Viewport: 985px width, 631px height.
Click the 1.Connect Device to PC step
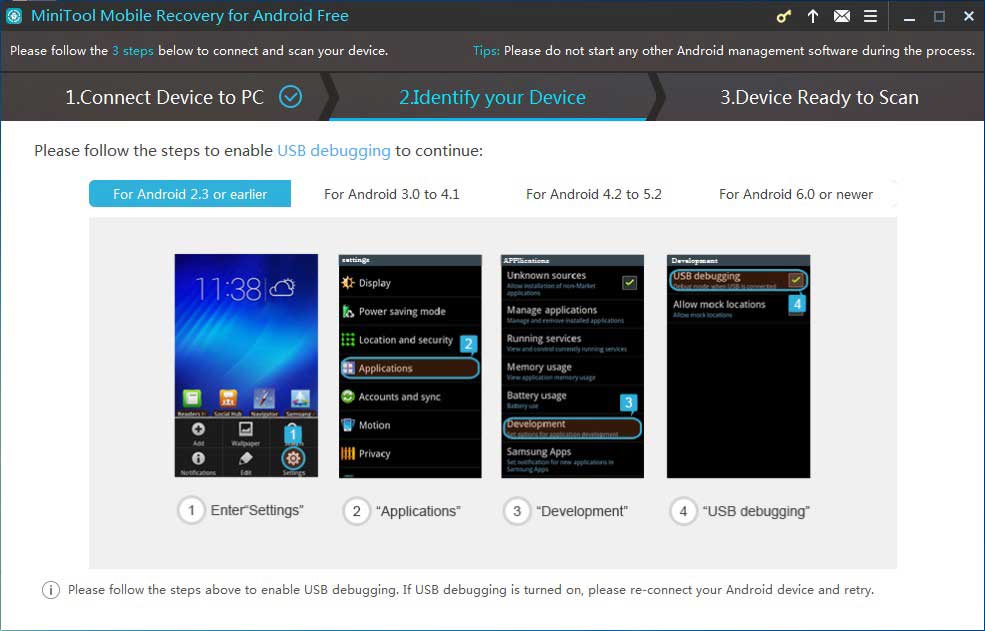coord(165,97)
